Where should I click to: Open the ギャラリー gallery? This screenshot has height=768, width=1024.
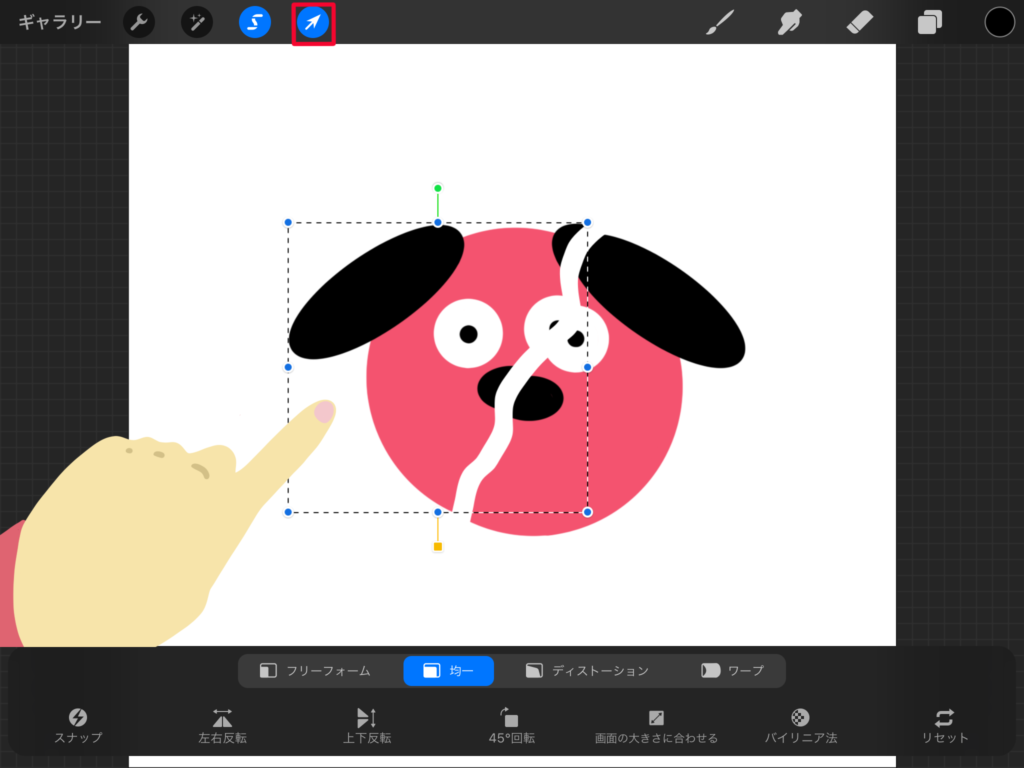pyautogui.click(x=59, y=22)
